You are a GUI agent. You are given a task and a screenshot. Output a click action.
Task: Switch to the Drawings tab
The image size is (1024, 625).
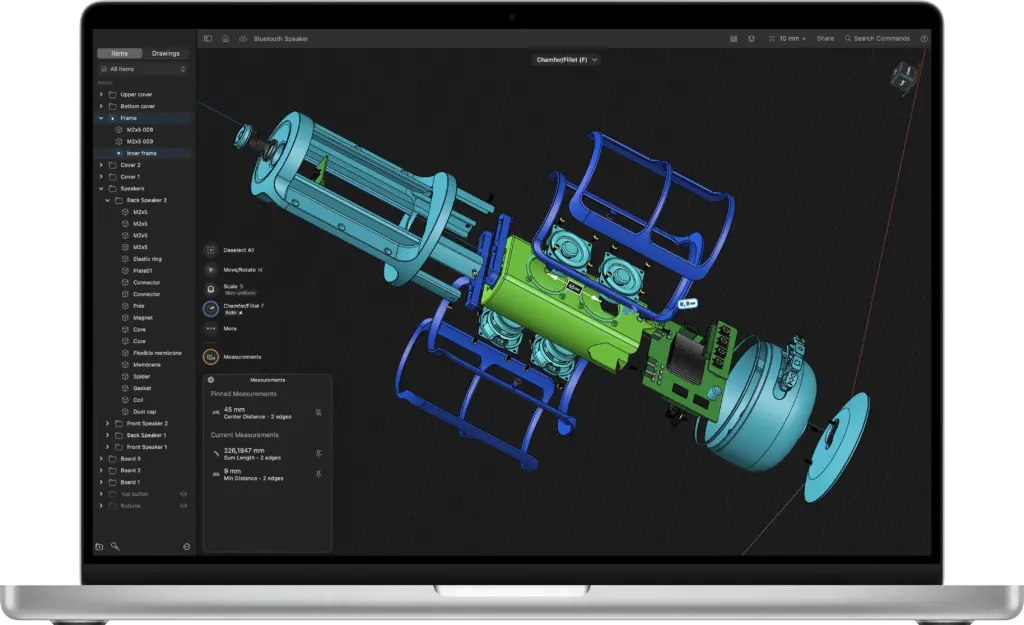click(165, 53)
